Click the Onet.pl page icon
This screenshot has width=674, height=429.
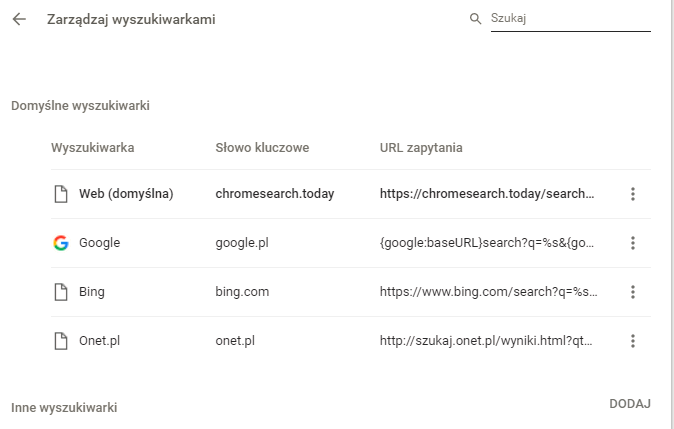pos(61,341)
